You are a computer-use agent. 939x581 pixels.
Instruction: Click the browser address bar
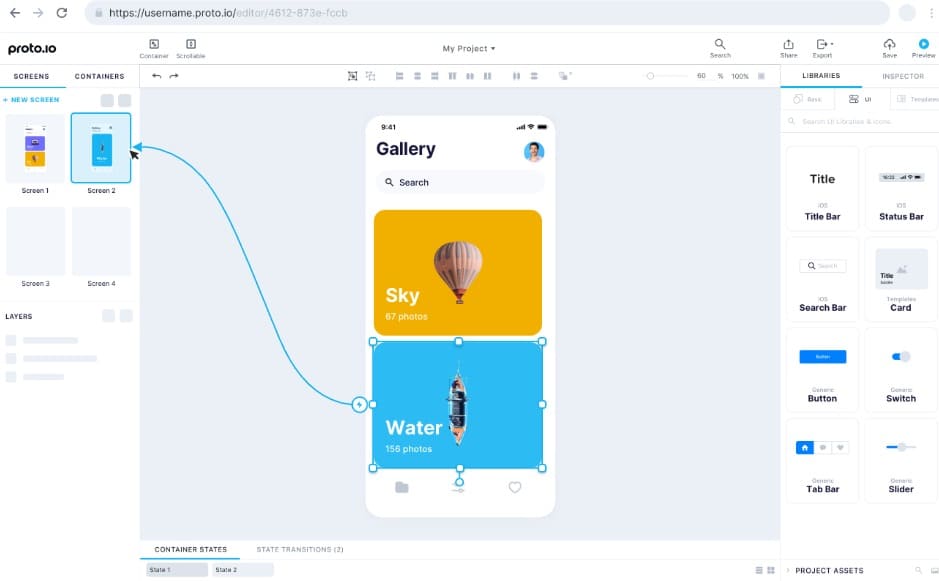click(486, 13)
